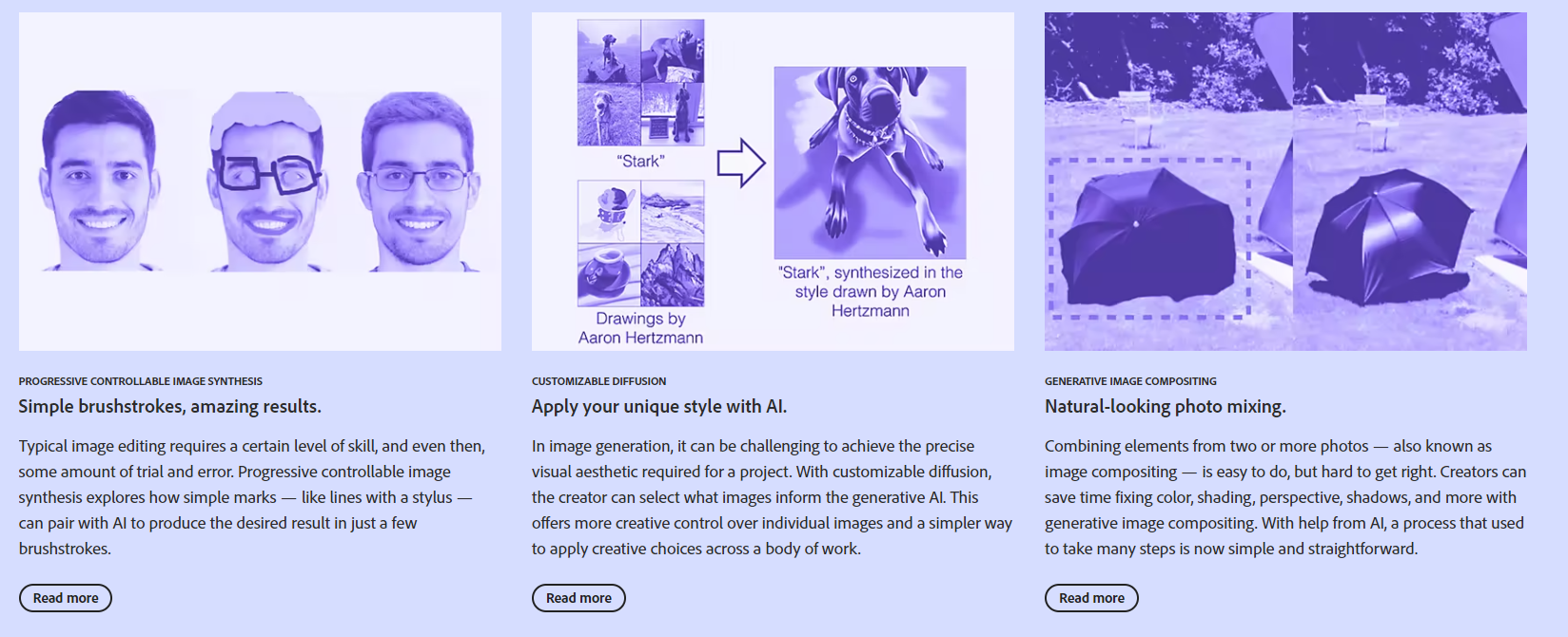Open Read more under Customizable Diffusion
This screenshot has height=637, width=1568.
tap(578, 598)
